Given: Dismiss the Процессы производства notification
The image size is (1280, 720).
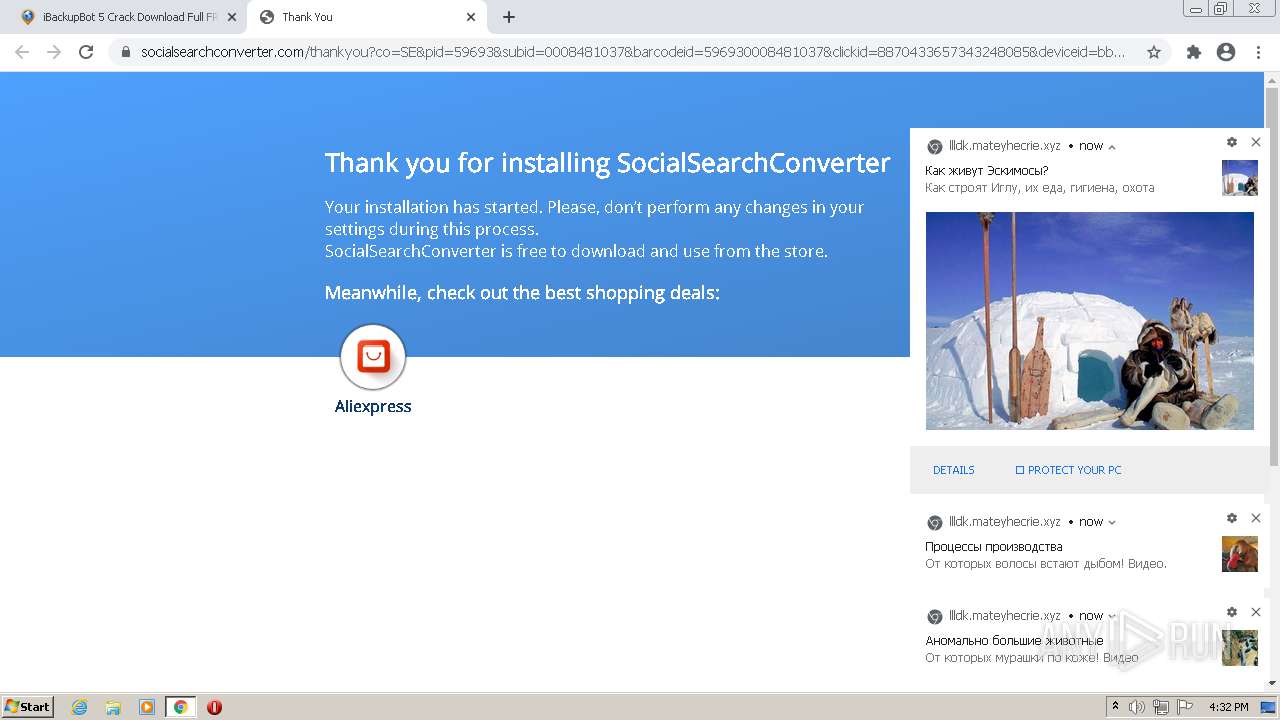Looking at the screenshot, I should [x=1256, y=518].
